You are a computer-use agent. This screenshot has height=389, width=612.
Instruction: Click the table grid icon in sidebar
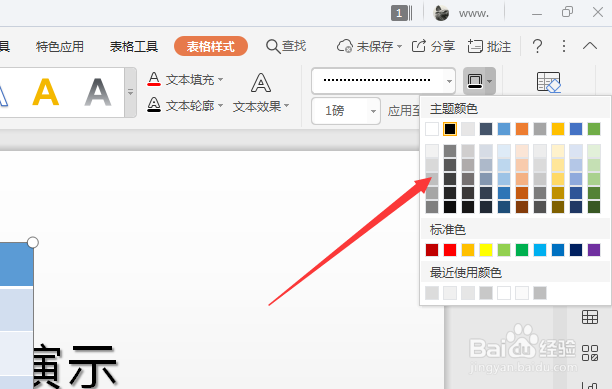tap(590, 317)
